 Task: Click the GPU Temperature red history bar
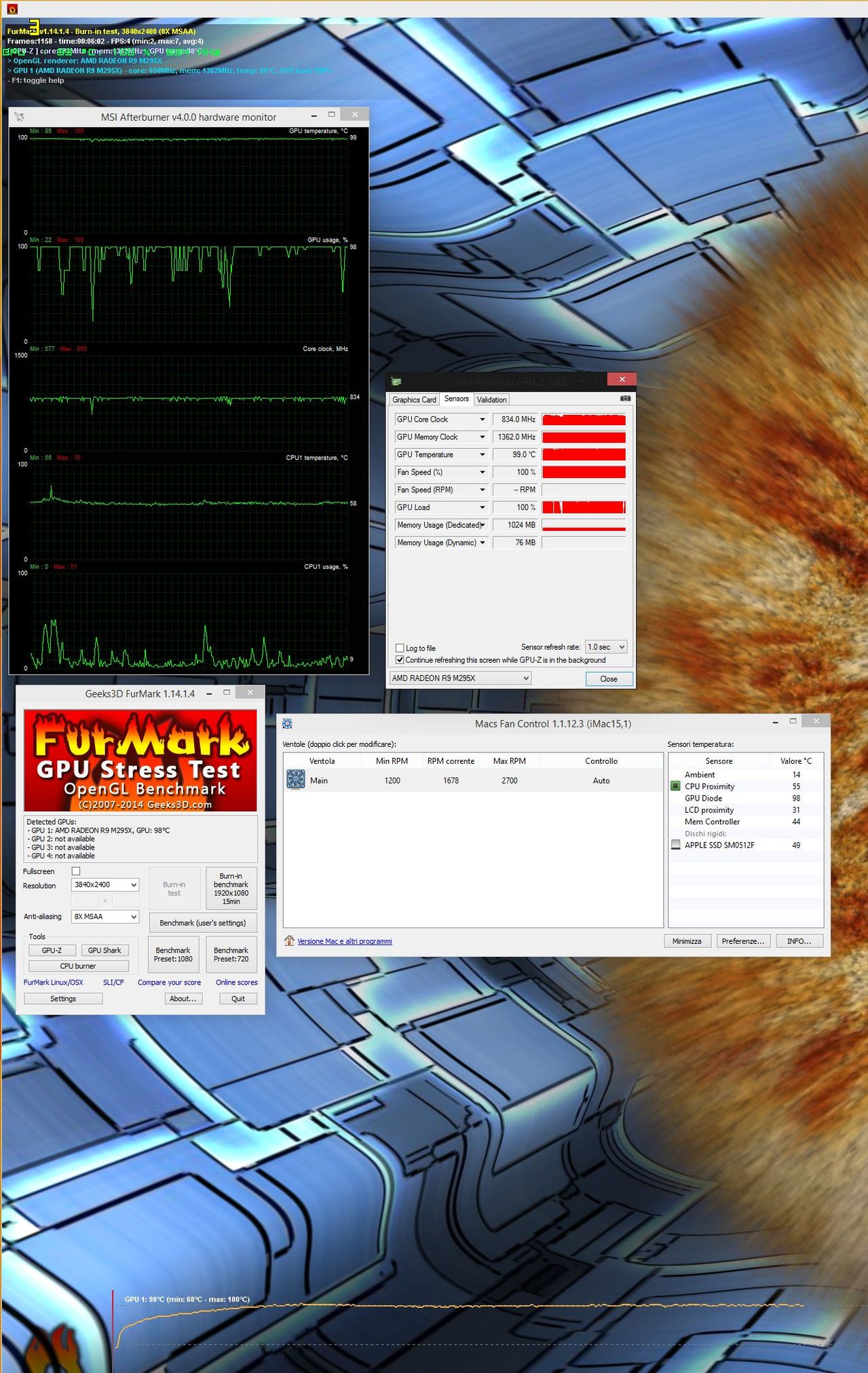pos(584,454)
